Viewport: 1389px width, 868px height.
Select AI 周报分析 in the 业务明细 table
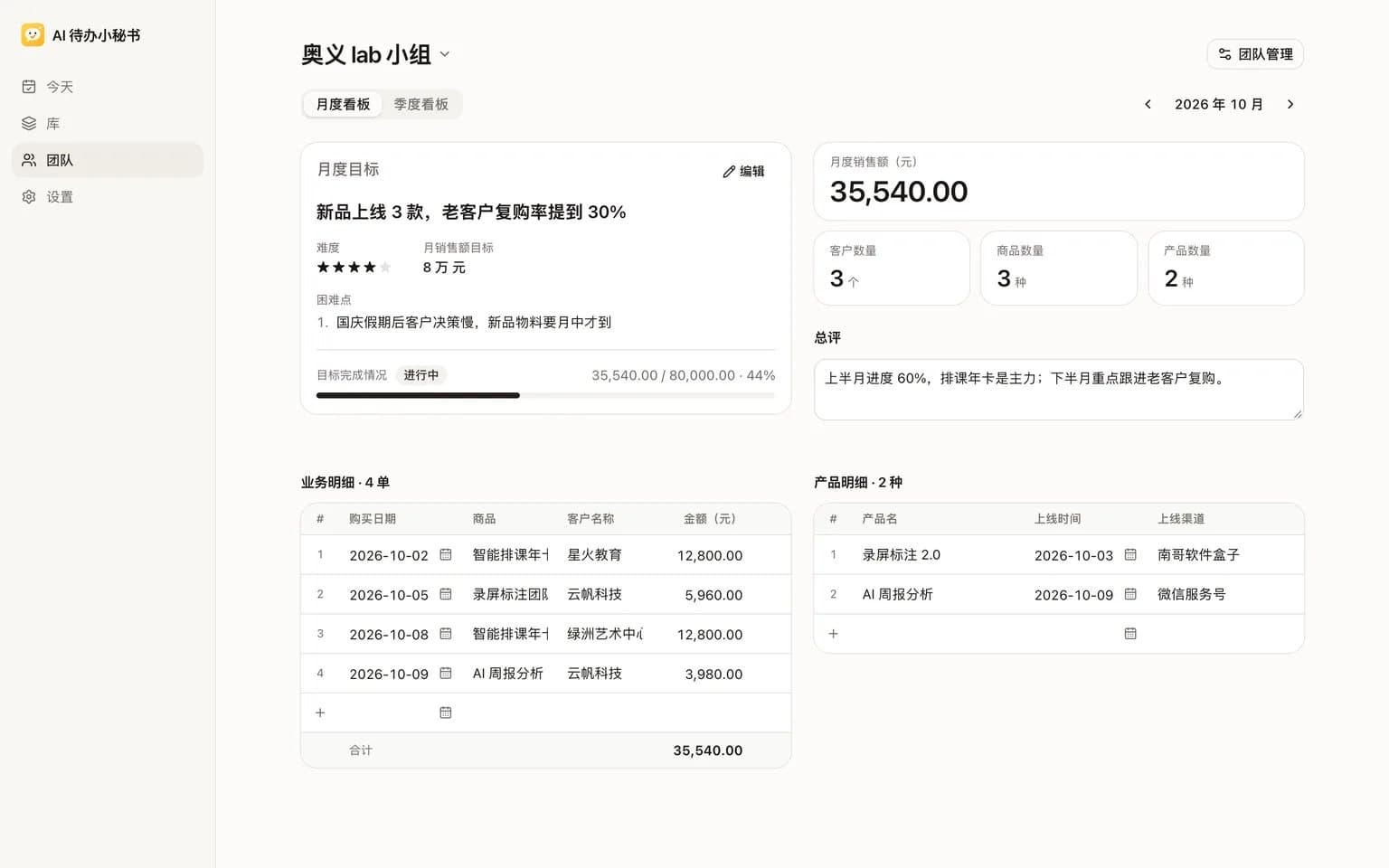(510, 674)
